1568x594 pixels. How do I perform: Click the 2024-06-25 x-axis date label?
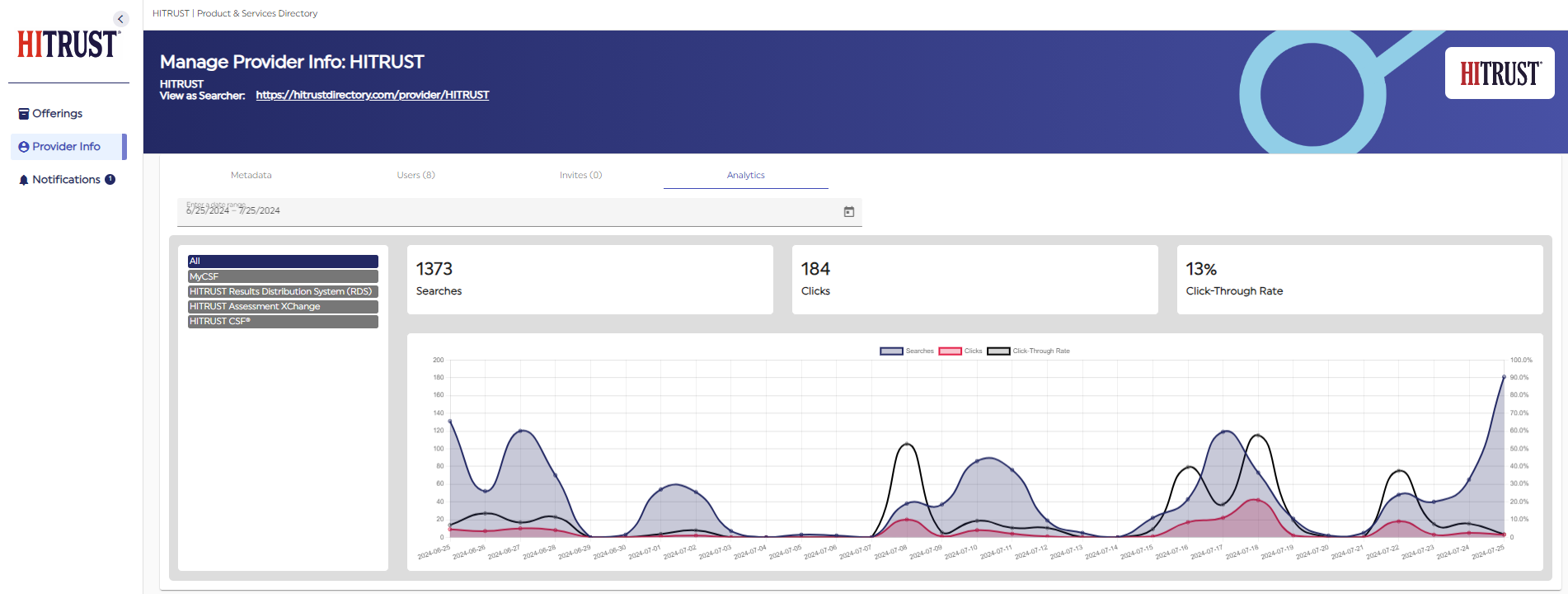pos(434,552)
